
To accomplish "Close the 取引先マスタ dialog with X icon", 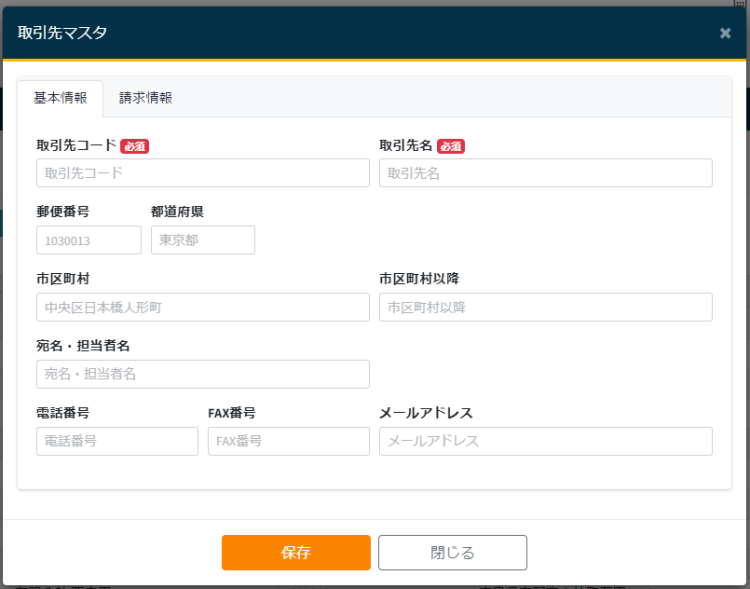I will pyautogui.click(x=725, y=33).
